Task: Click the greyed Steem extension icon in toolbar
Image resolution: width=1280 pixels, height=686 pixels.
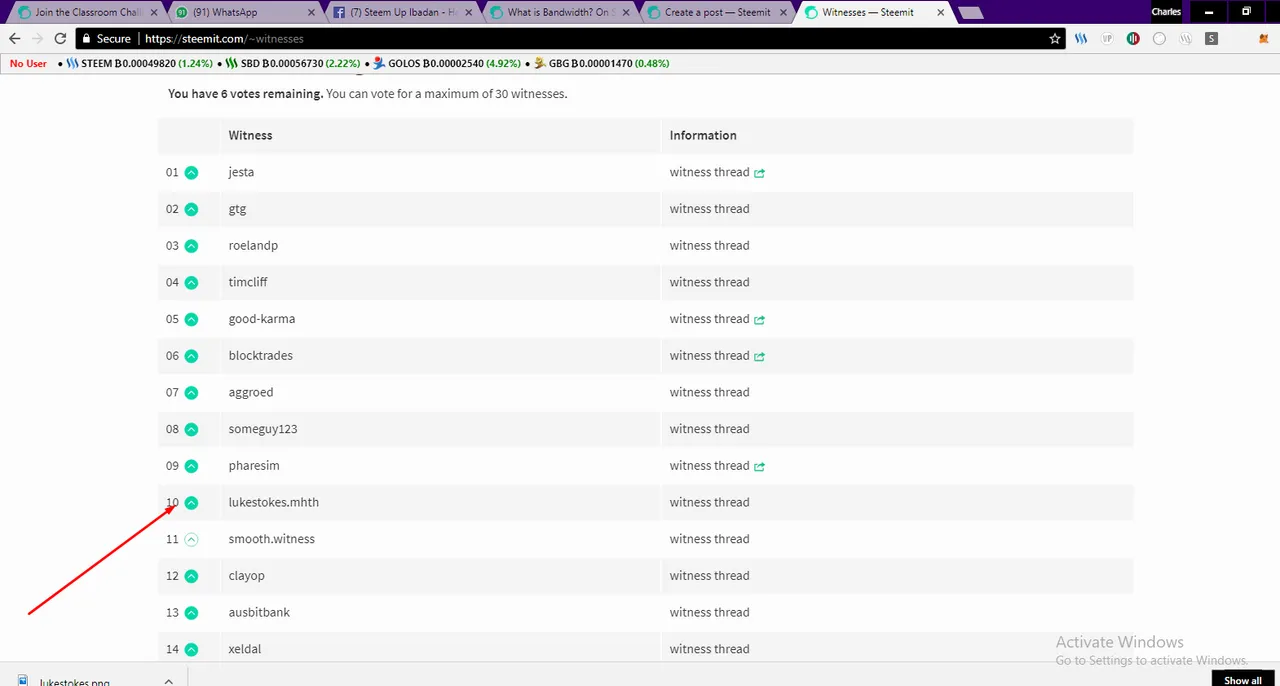Action: tap(1185, 38)
